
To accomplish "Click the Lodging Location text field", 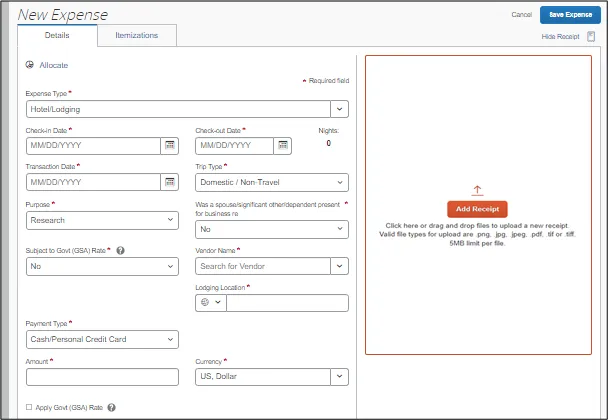I will pos(287,303).
